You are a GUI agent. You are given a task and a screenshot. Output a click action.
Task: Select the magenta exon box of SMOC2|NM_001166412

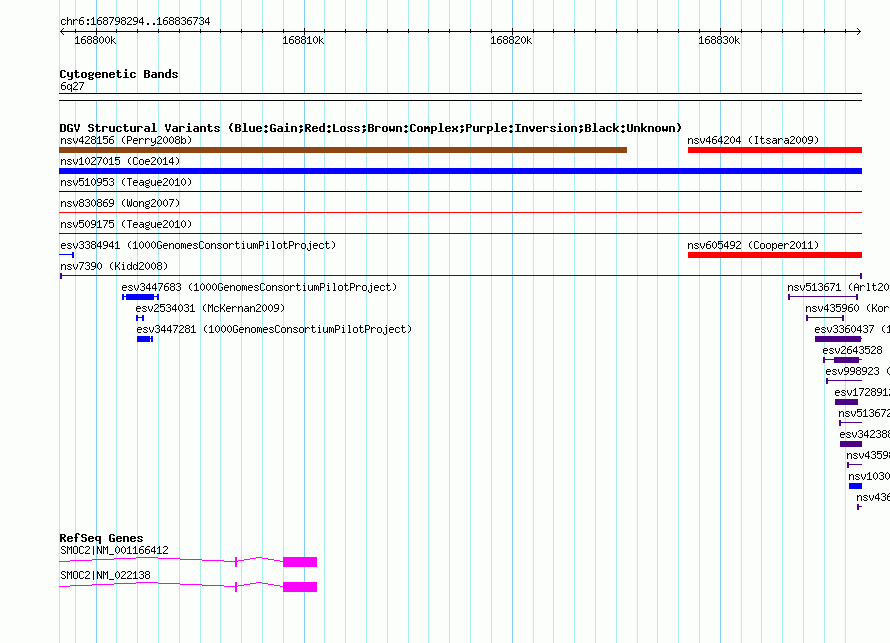pyautogui.click(x=300, y=562)
